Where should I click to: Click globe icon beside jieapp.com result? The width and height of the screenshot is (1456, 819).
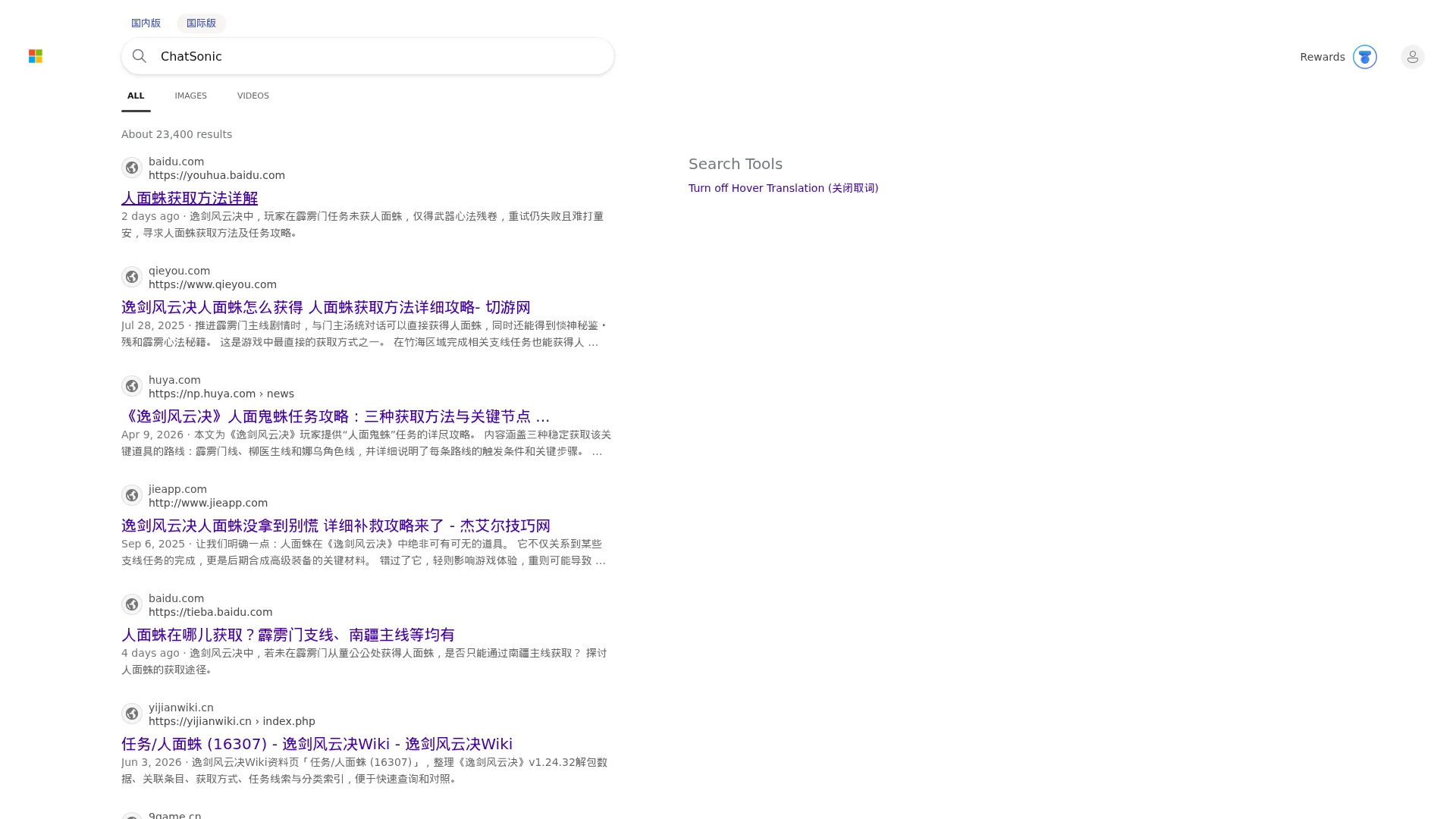click(x=132, y=495)
